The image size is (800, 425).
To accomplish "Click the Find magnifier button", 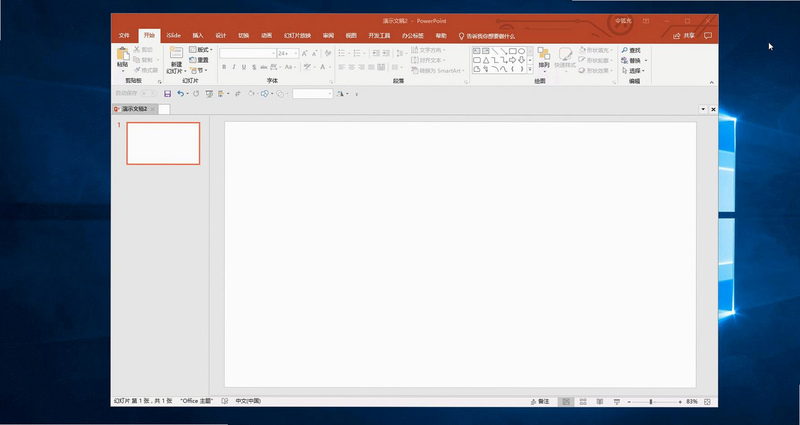I will click(x=631, y=51).
